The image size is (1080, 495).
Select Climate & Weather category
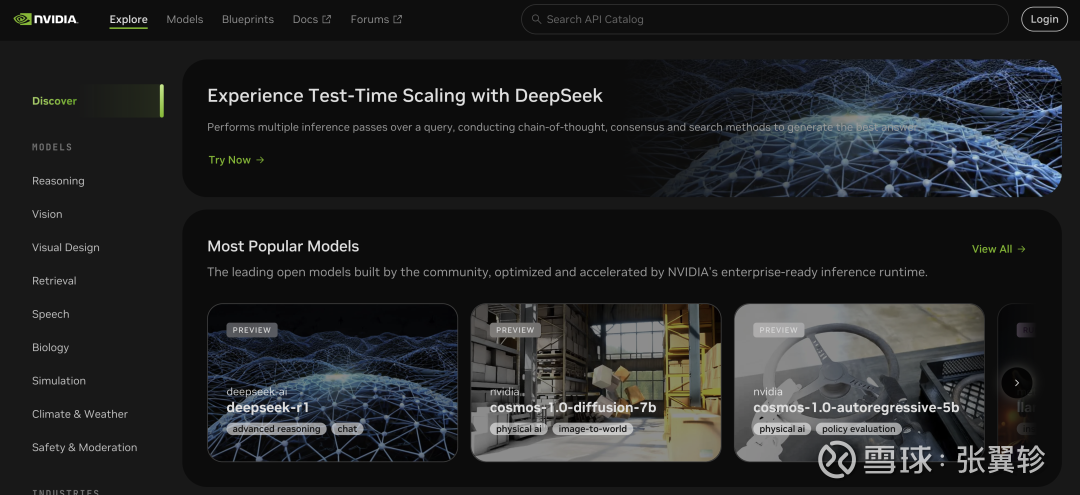click(80, 414)
